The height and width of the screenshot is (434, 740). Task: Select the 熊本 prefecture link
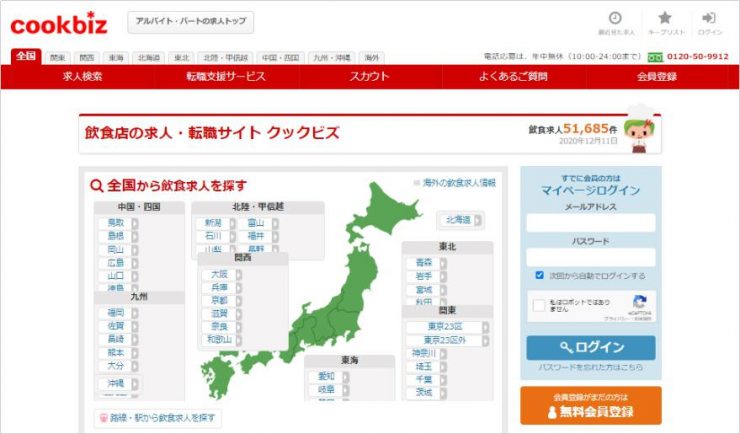pyautogui.click(x=116, y=352)
